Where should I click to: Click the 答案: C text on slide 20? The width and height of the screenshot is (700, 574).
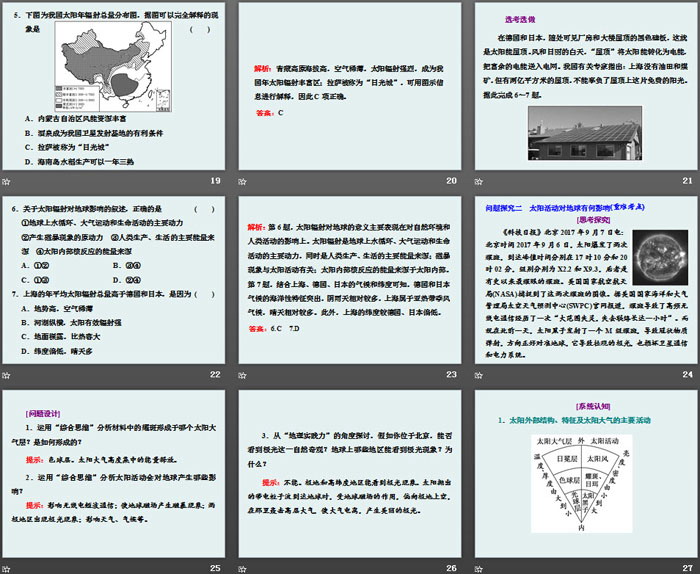pos(270,113)
